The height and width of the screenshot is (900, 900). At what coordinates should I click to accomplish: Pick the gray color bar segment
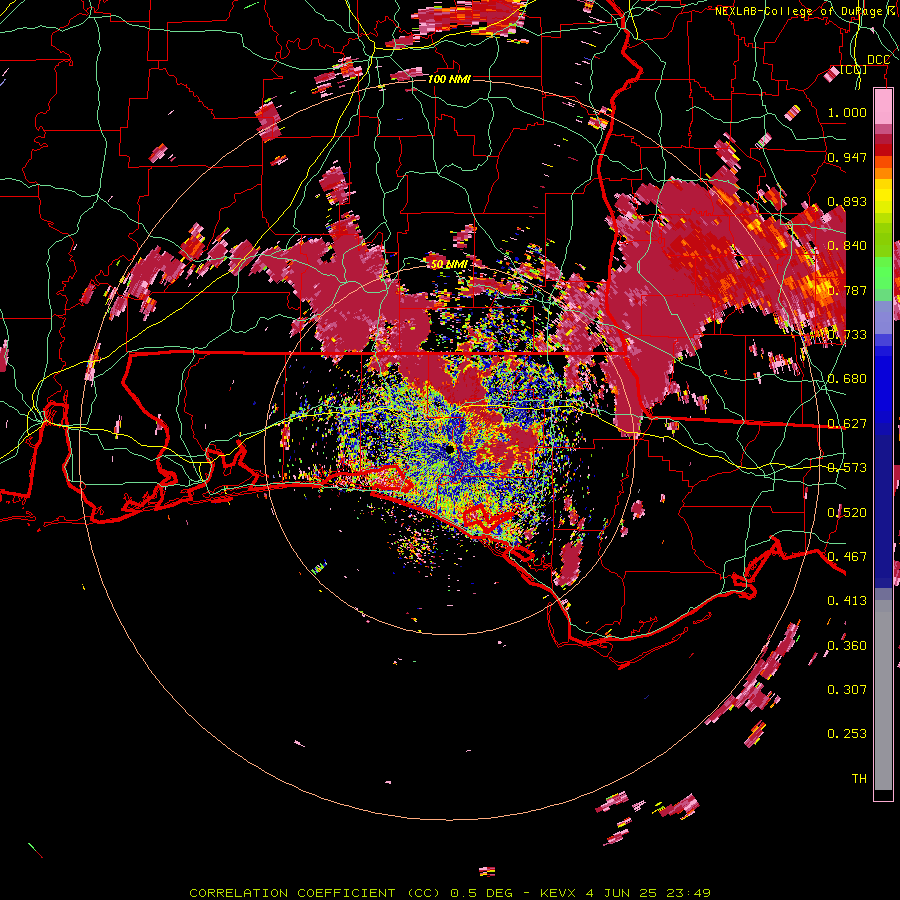(883, 695)
